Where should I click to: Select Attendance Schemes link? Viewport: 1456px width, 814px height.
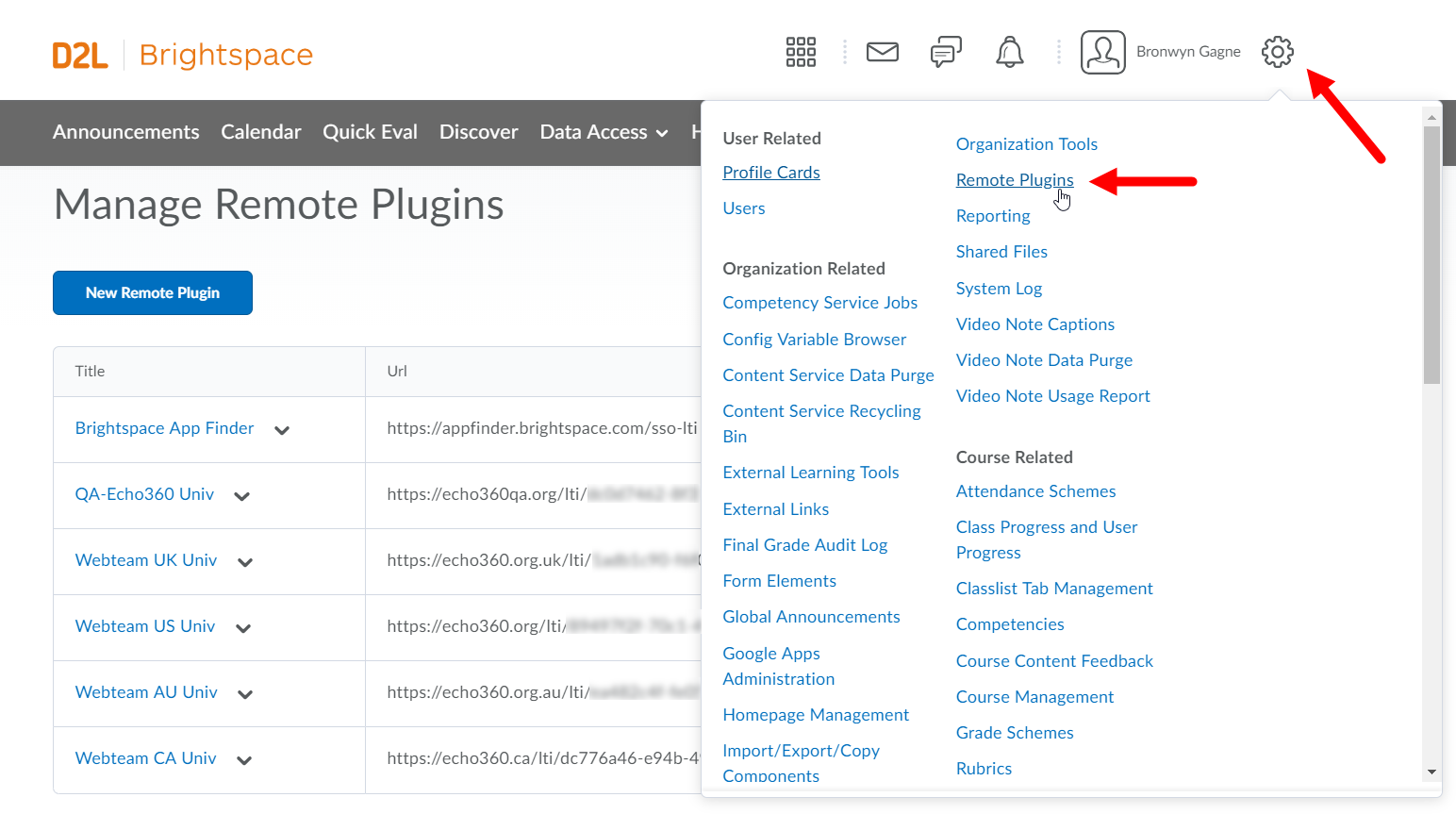tap(1035, 491)
